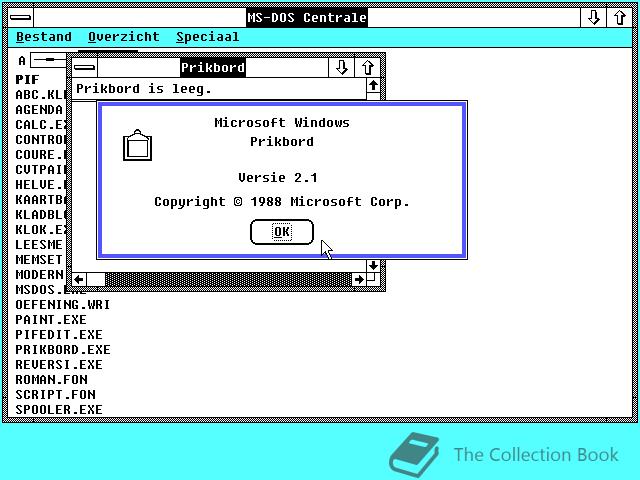Select the CALC.E file entry

[x=40, y=124]
